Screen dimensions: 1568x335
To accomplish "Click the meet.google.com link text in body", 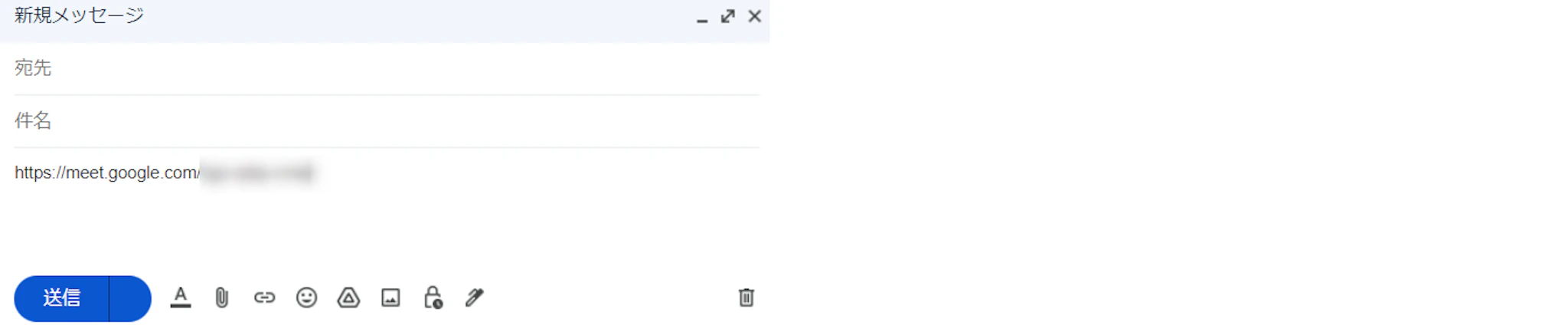I will [x=107, y=172].
